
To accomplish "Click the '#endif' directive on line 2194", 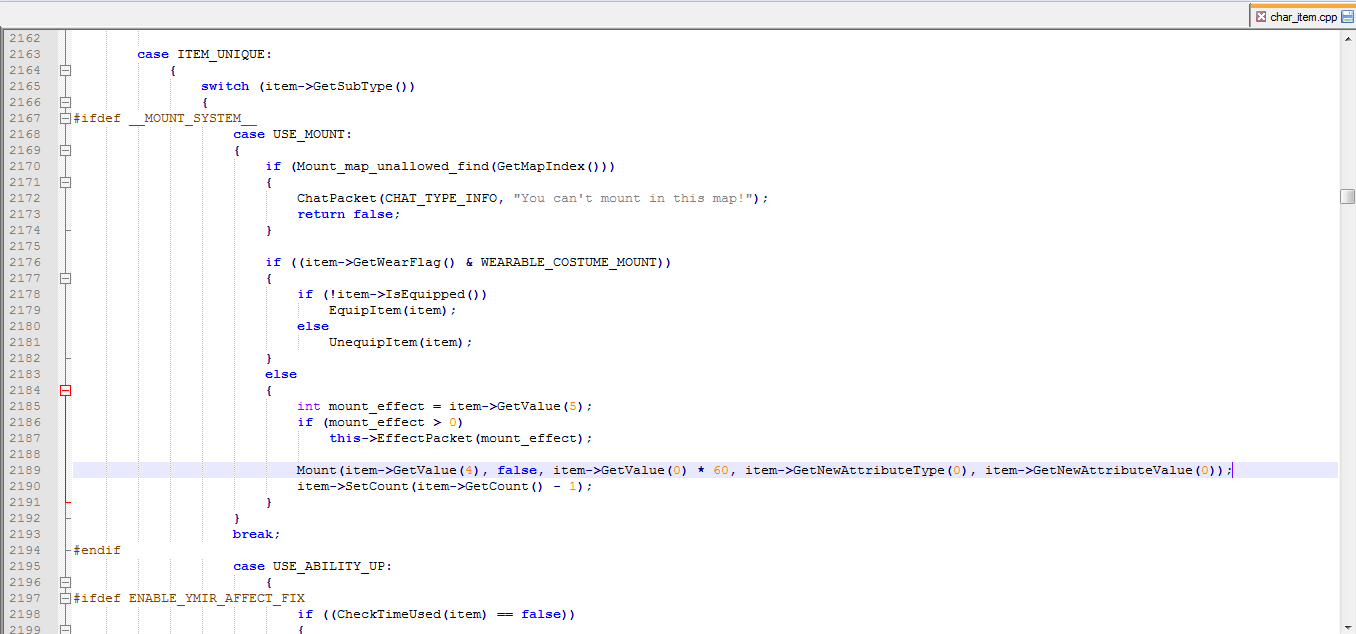I will point(97,550).
